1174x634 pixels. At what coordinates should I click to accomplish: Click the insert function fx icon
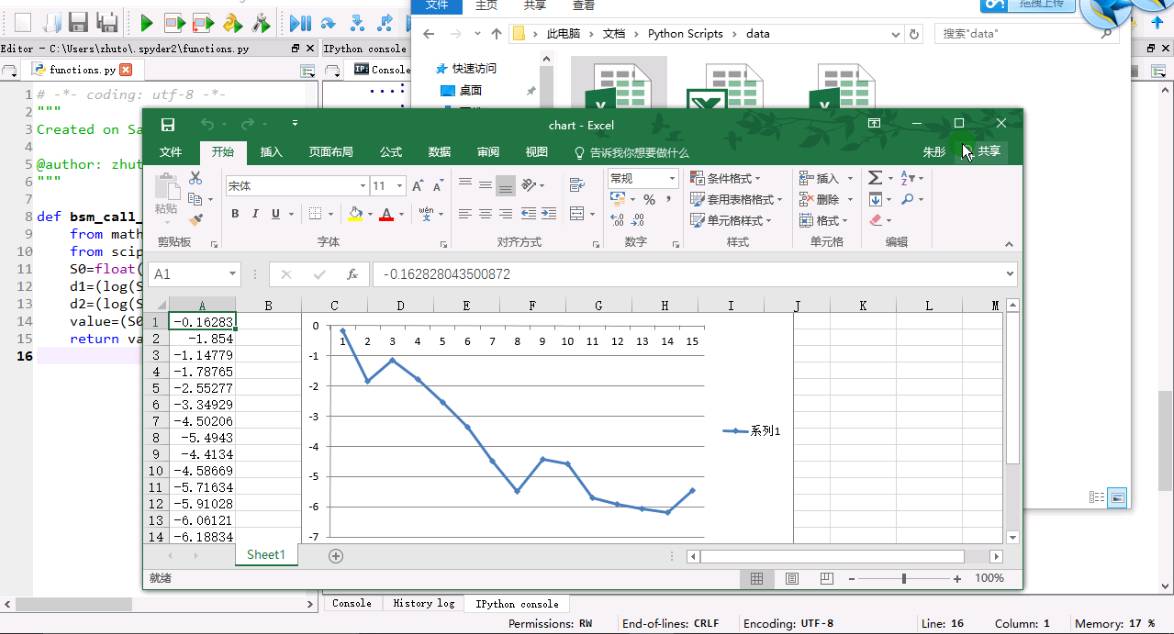pyautogui.click(x=352, y=274)
